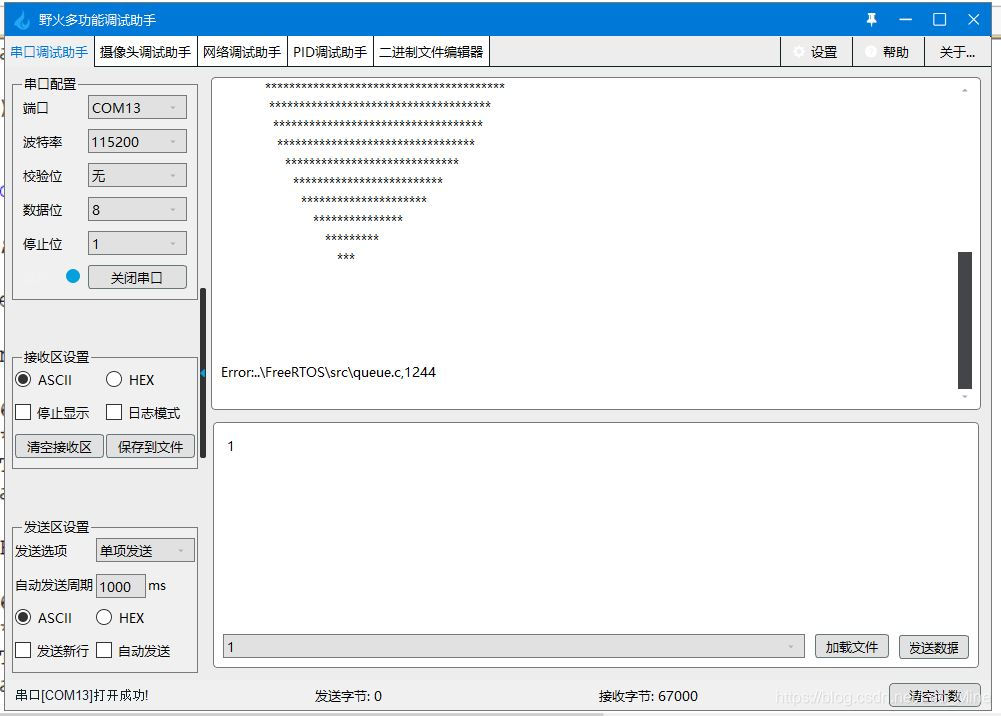This screenshot has height=716, width=1001.
Task: Pin the window using the pin icon
Action: (871, 17)
